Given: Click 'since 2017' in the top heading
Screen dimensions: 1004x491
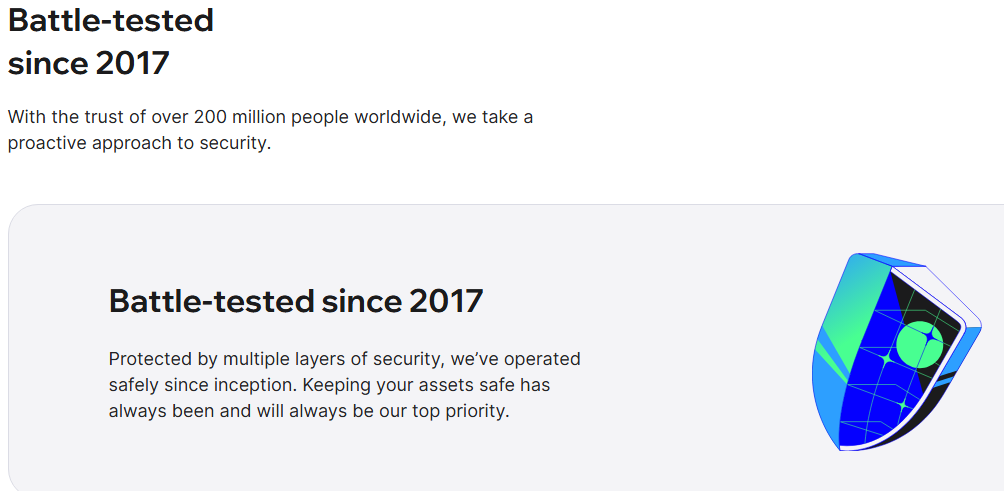Looking at the screenshot, I should pyautogui.click(x=89, y=63).
